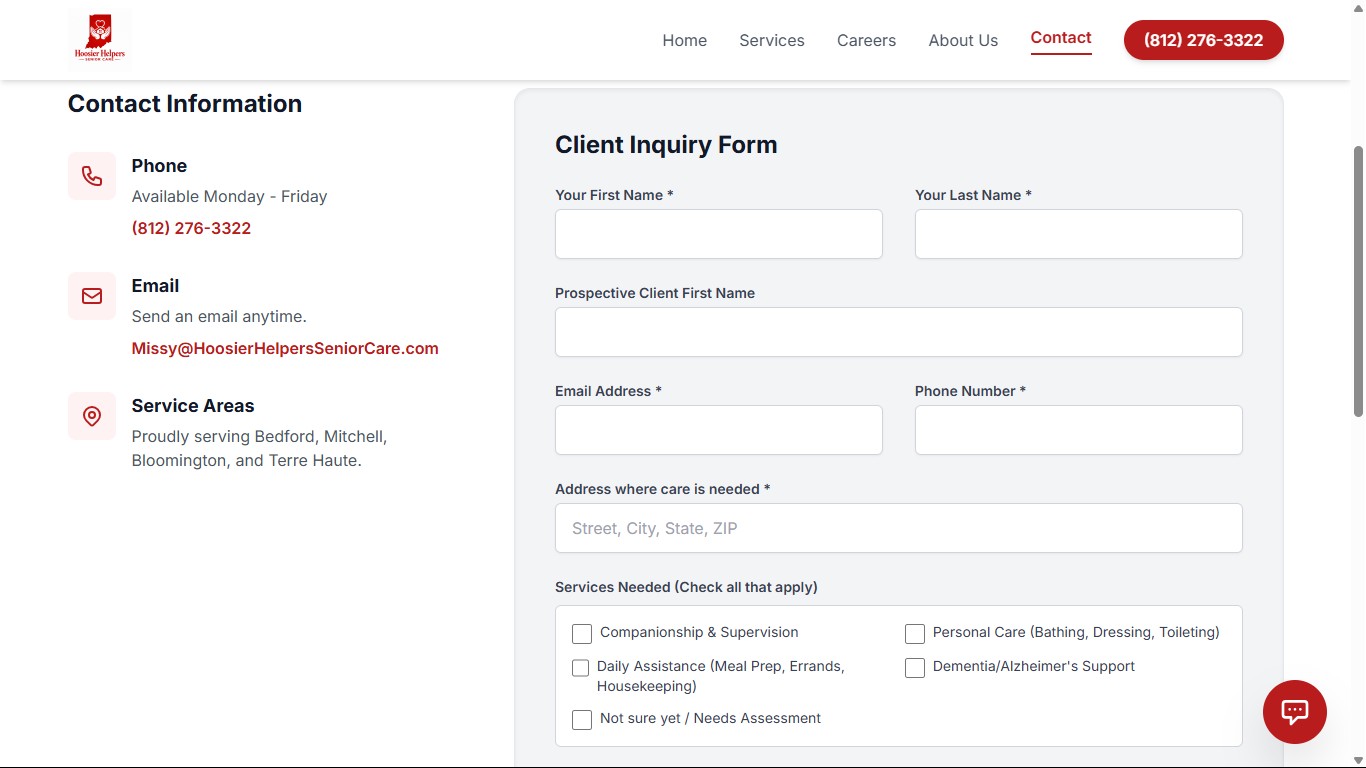Click the phone icon in Contact Information

(92, 176)
